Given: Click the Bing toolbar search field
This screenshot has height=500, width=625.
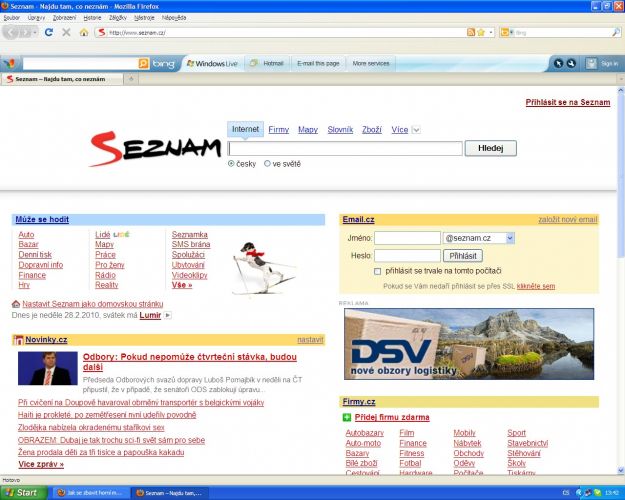Looking at the screenshot, I should point(81,63).
